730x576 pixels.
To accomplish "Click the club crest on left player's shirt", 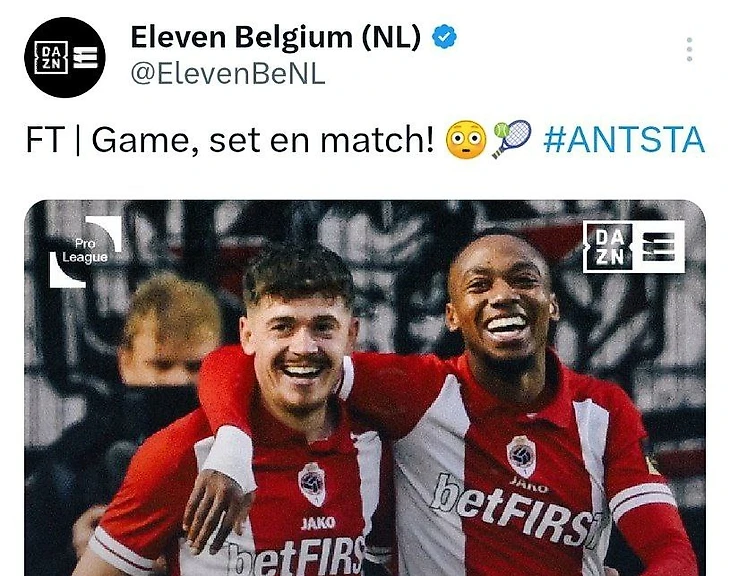I will (x=312, y=484).
